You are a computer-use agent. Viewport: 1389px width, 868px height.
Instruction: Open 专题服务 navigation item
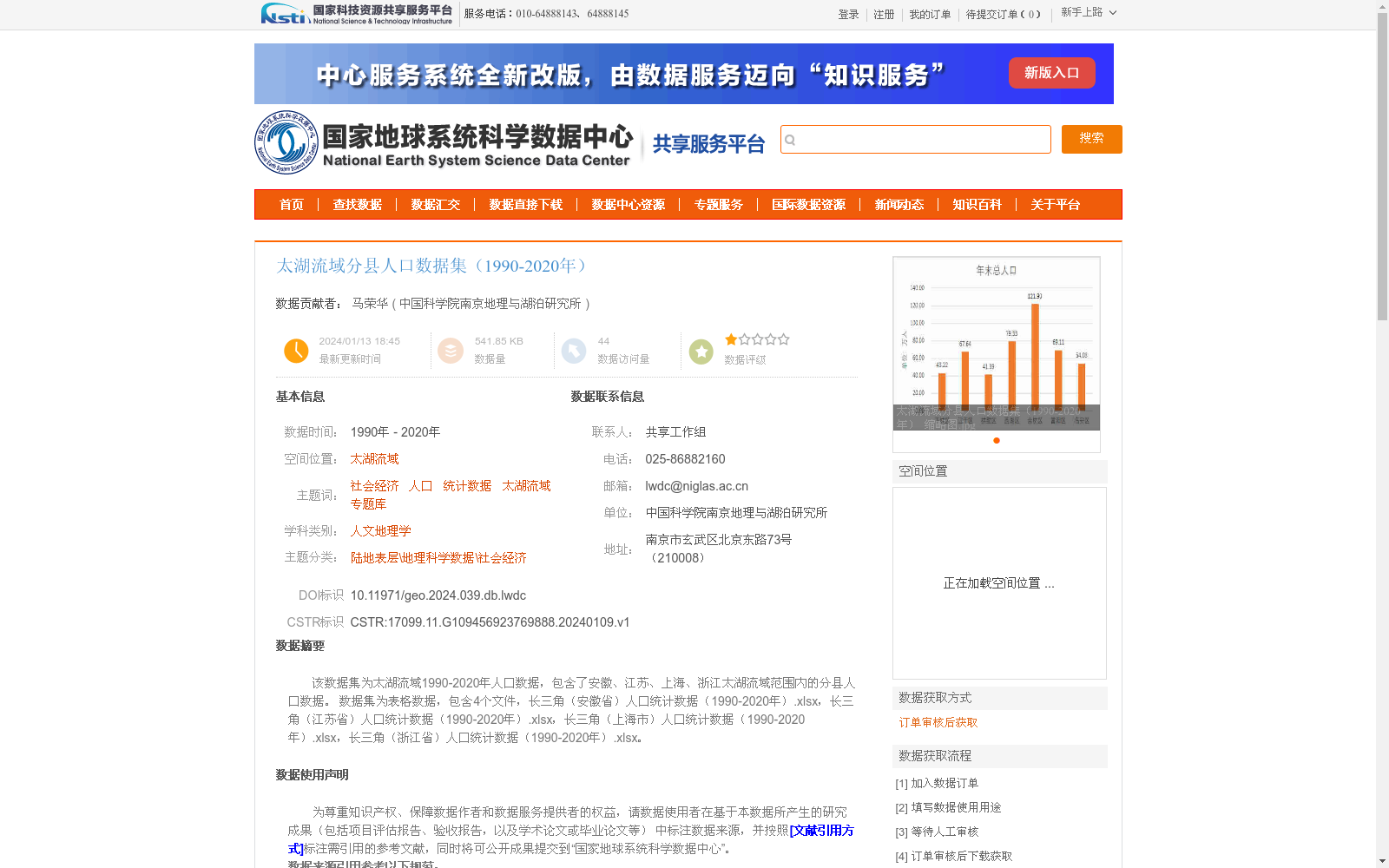(x=718, y=205)
